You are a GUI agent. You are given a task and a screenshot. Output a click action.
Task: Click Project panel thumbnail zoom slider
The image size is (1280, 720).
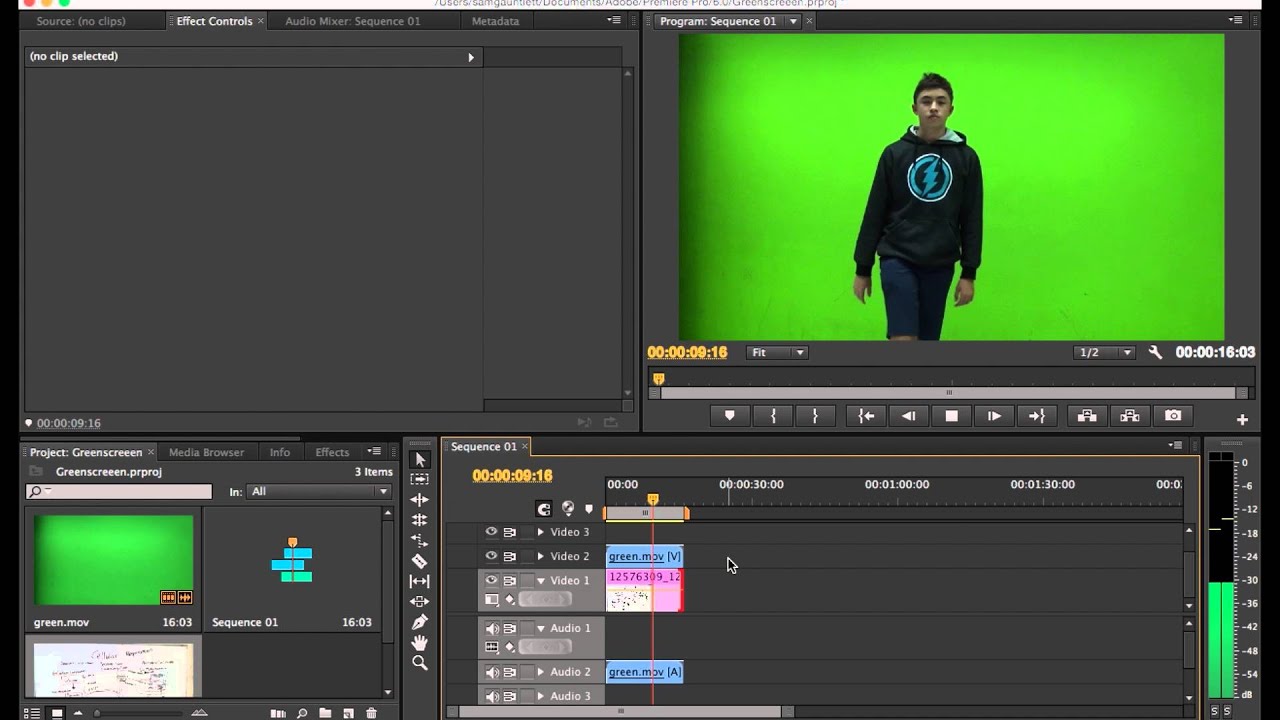click(140, 713)
